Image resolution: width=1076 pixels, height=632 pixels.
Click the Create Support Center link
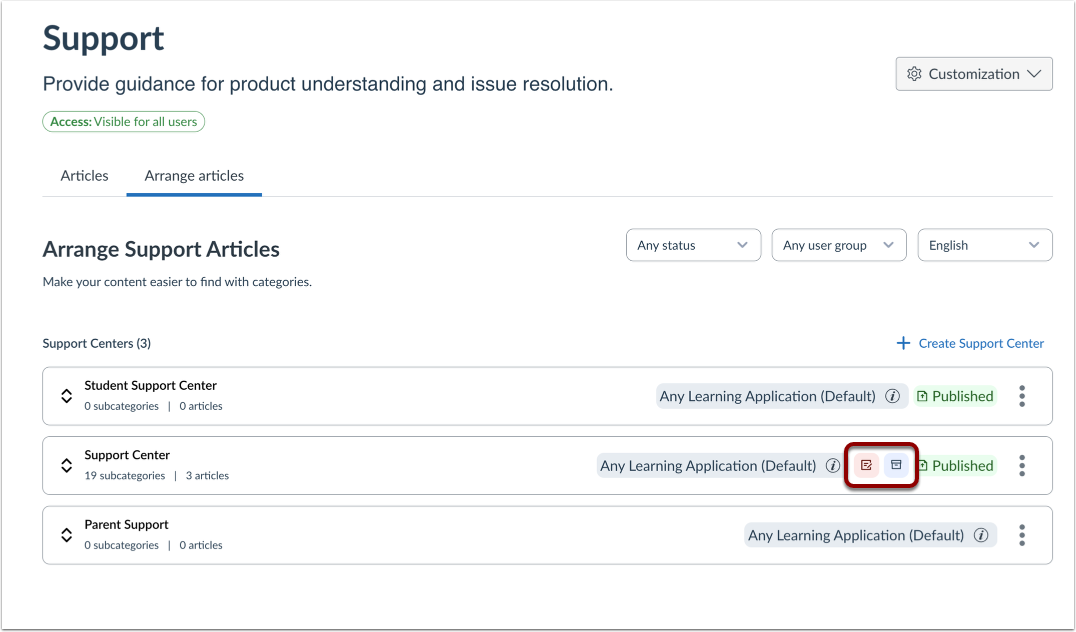click(969, 343)
